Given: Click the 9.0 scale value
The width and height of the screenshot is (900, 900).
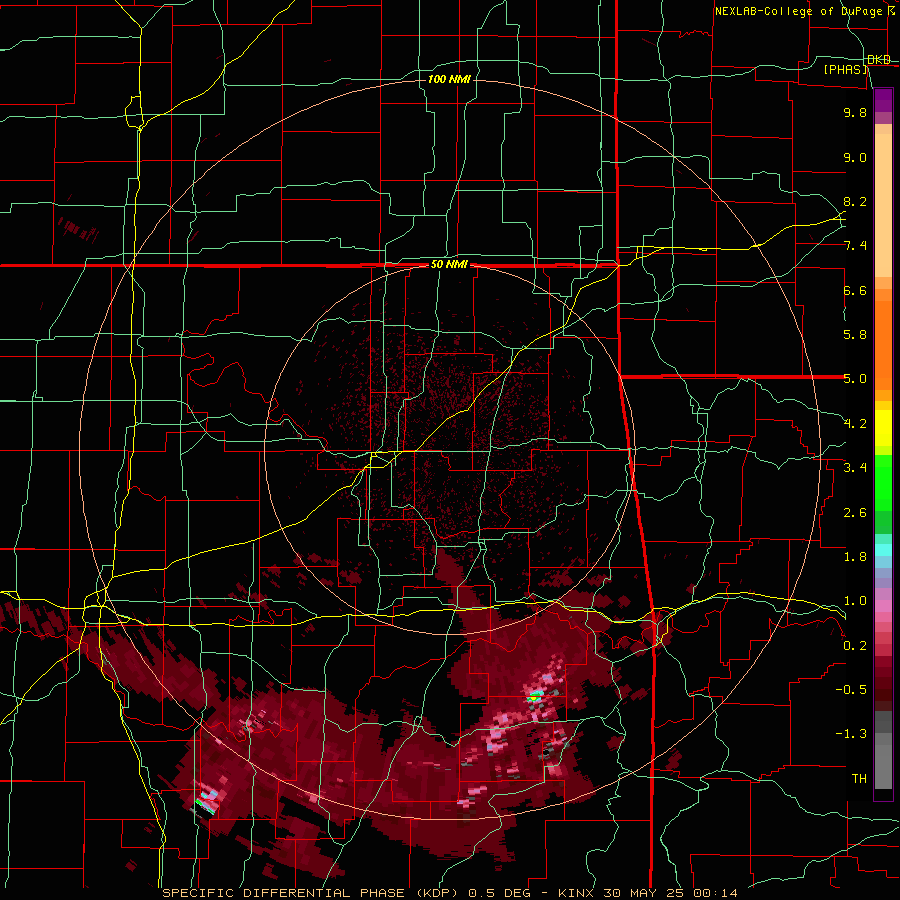Looking at the screenshot, I should pyautogui.click(x=855, y=157).
